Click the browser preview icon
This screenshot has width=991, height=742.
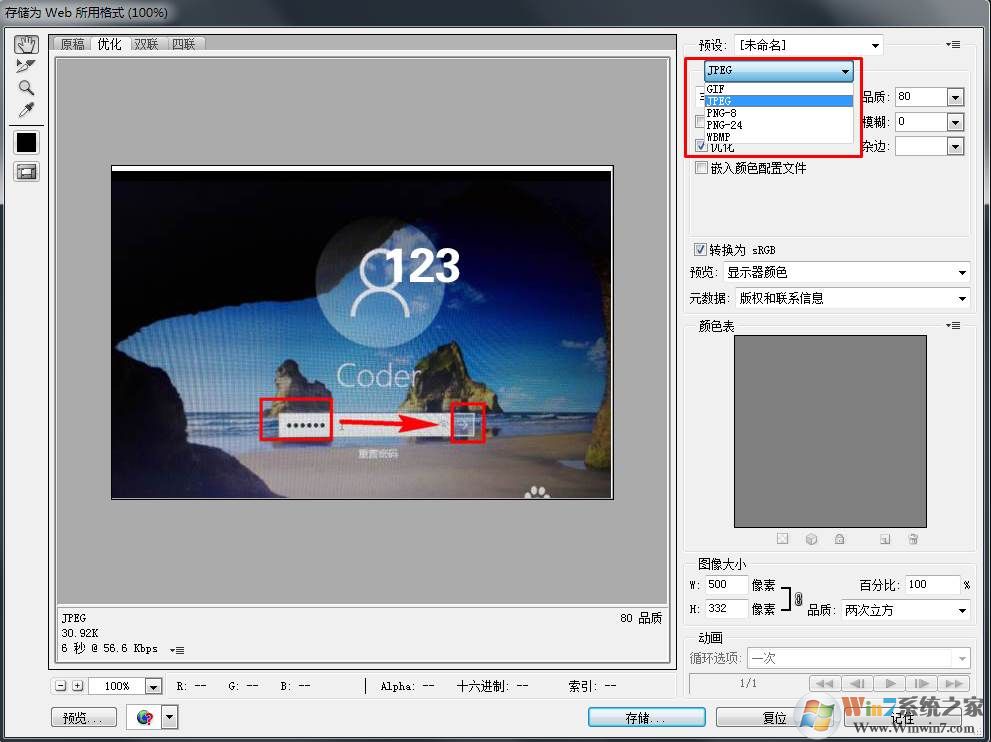146,717
